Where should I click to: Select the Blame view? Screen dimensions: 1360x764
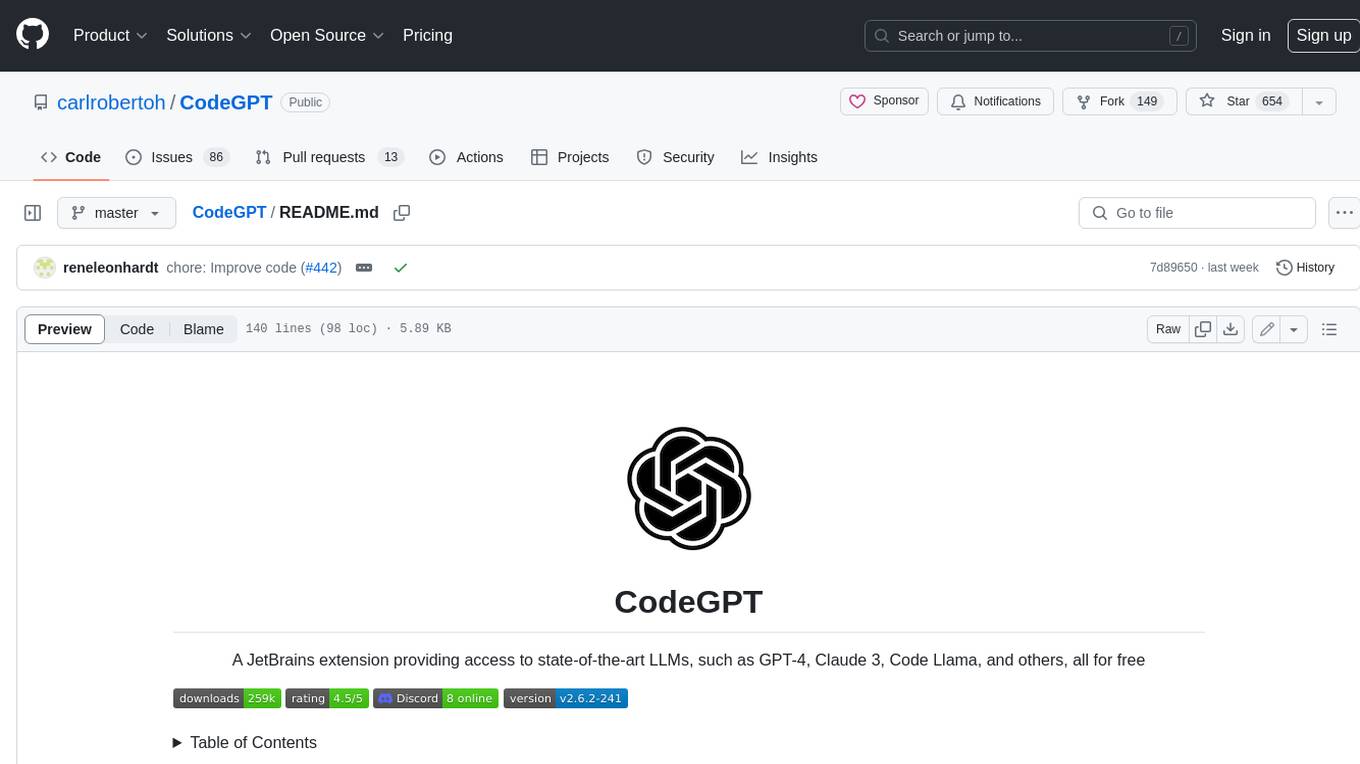(x=203, y=329)
